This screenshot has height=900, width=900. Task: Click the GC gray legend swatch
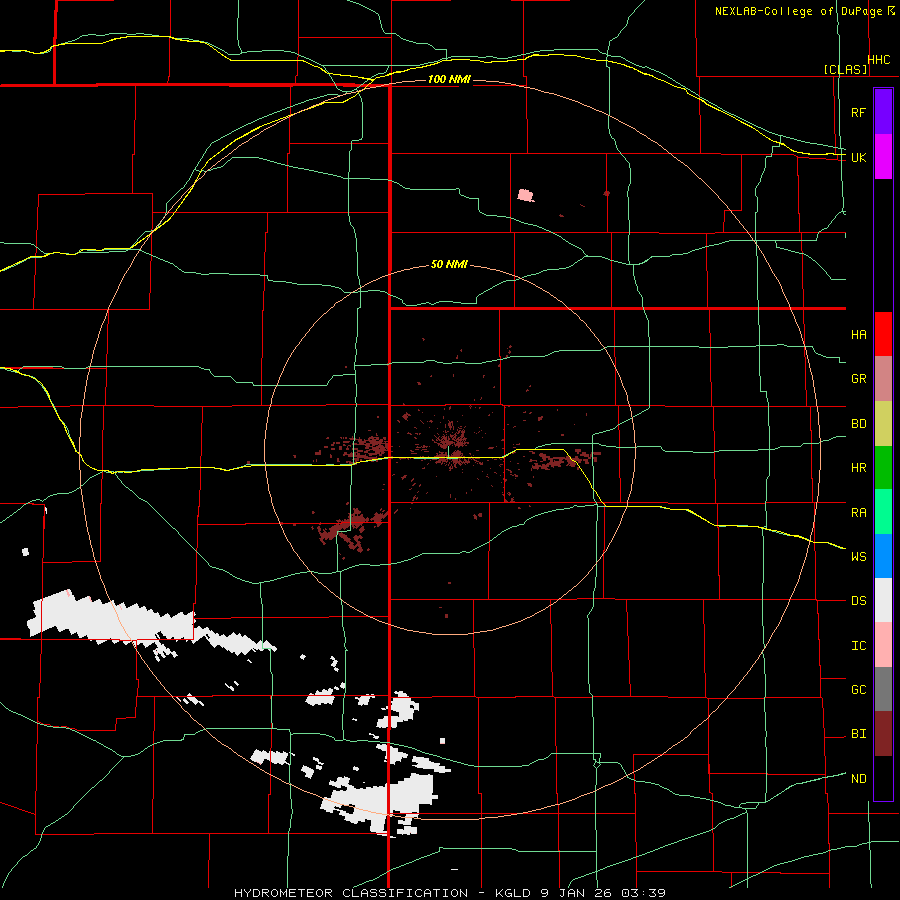pyautogui.click(x=883, y=689)
